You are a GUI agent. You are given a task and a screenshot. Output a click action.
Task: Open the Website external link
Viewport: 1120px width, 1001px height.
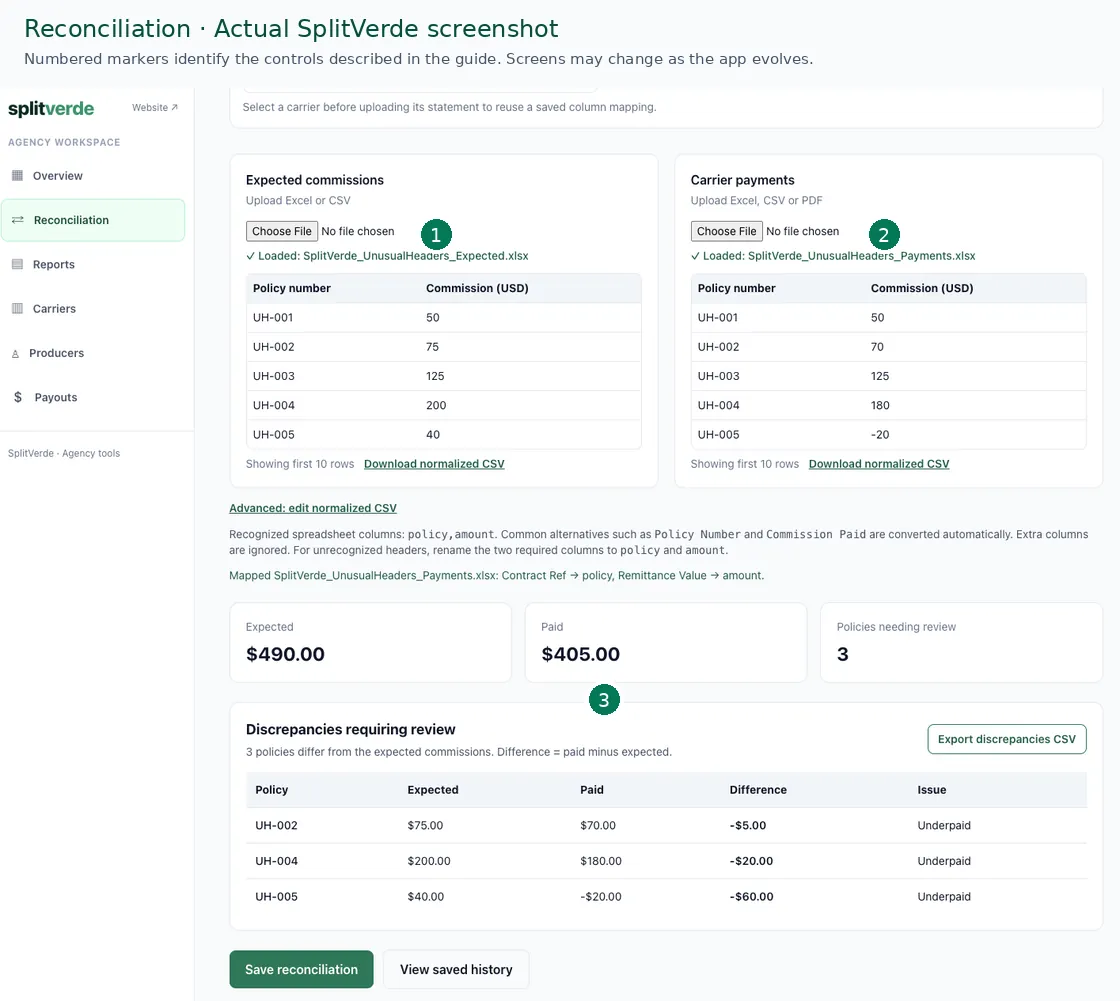(155, 107)
